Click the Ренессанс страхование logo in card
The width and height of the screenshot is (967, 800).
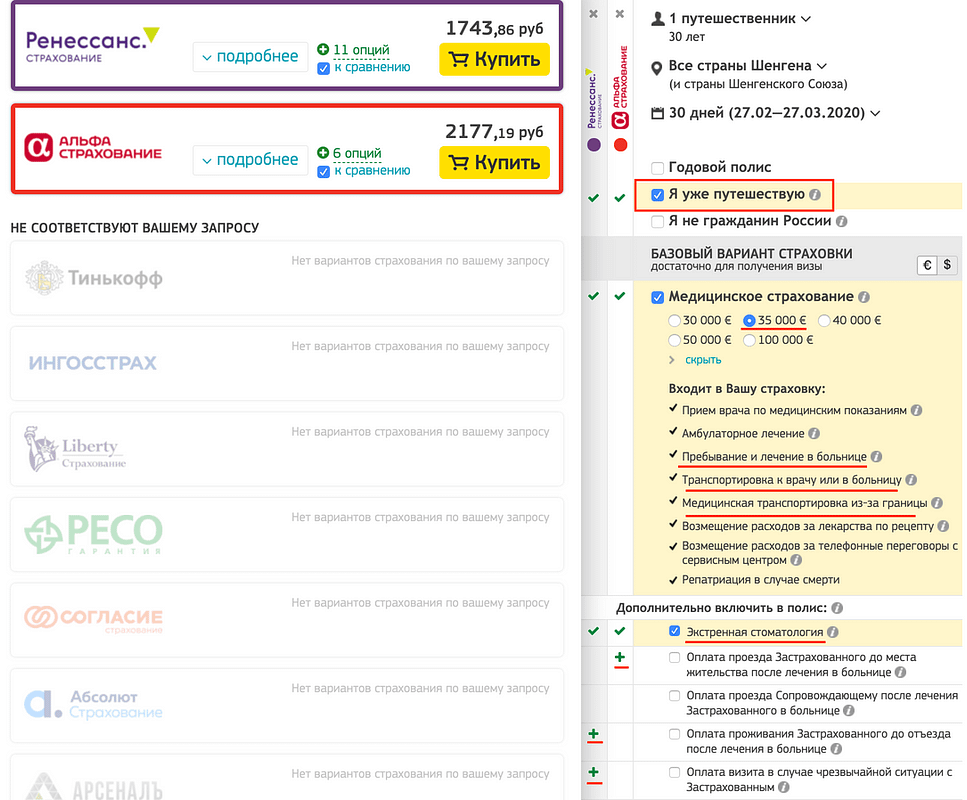(x=92, y=45)
